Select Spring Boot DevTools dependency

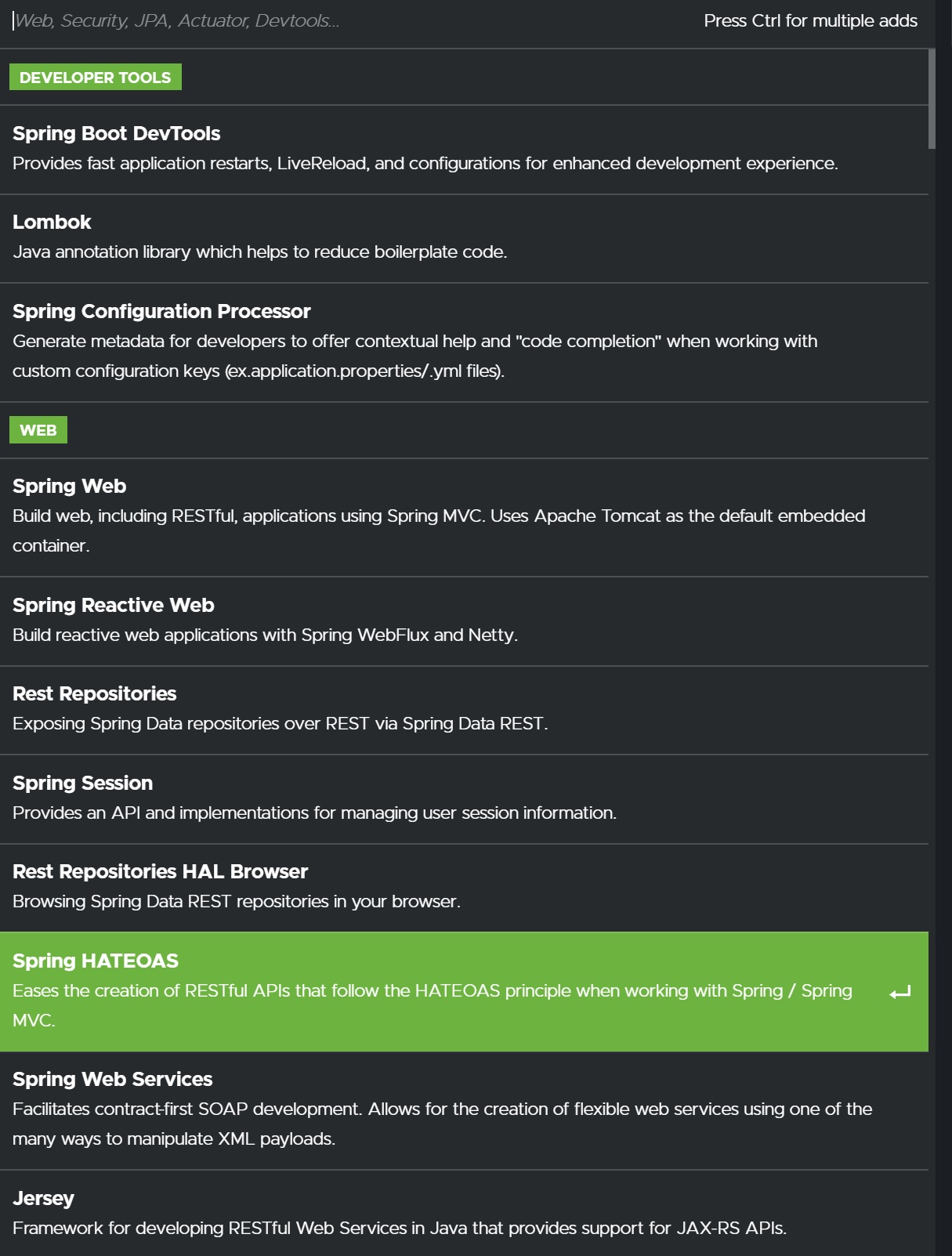117,134
